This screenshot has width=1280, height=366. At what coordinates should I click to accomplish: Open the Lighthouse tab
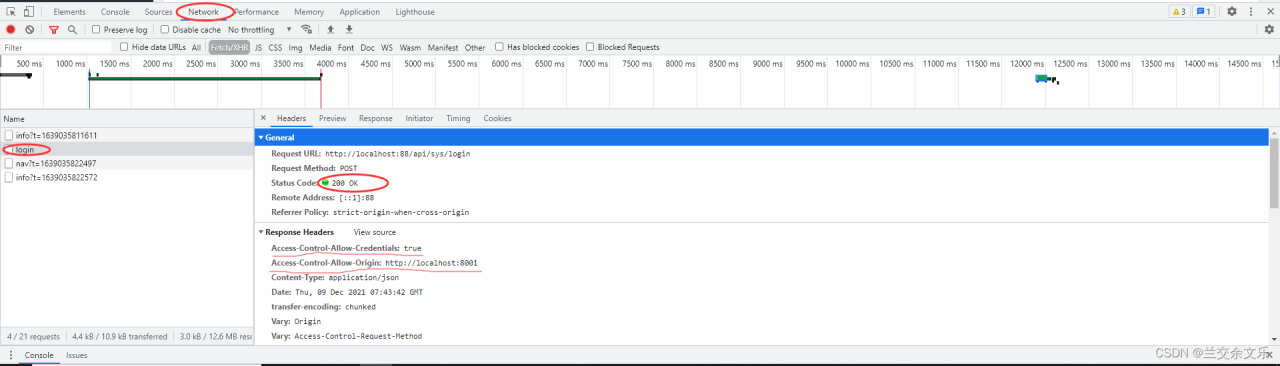pos(415,12)
